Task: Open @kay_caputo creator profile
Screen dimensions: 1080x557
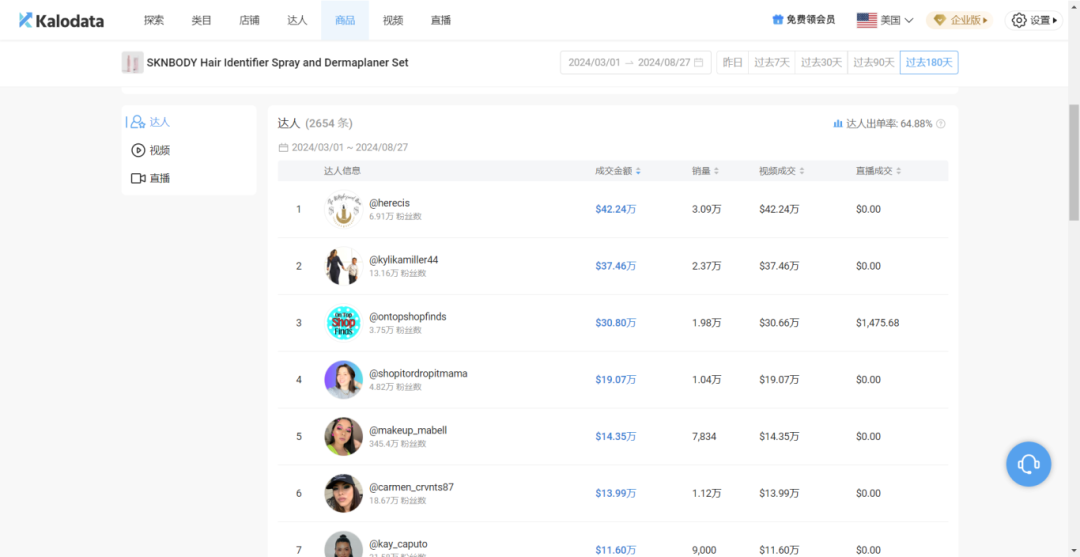Action: click(398, 544)
